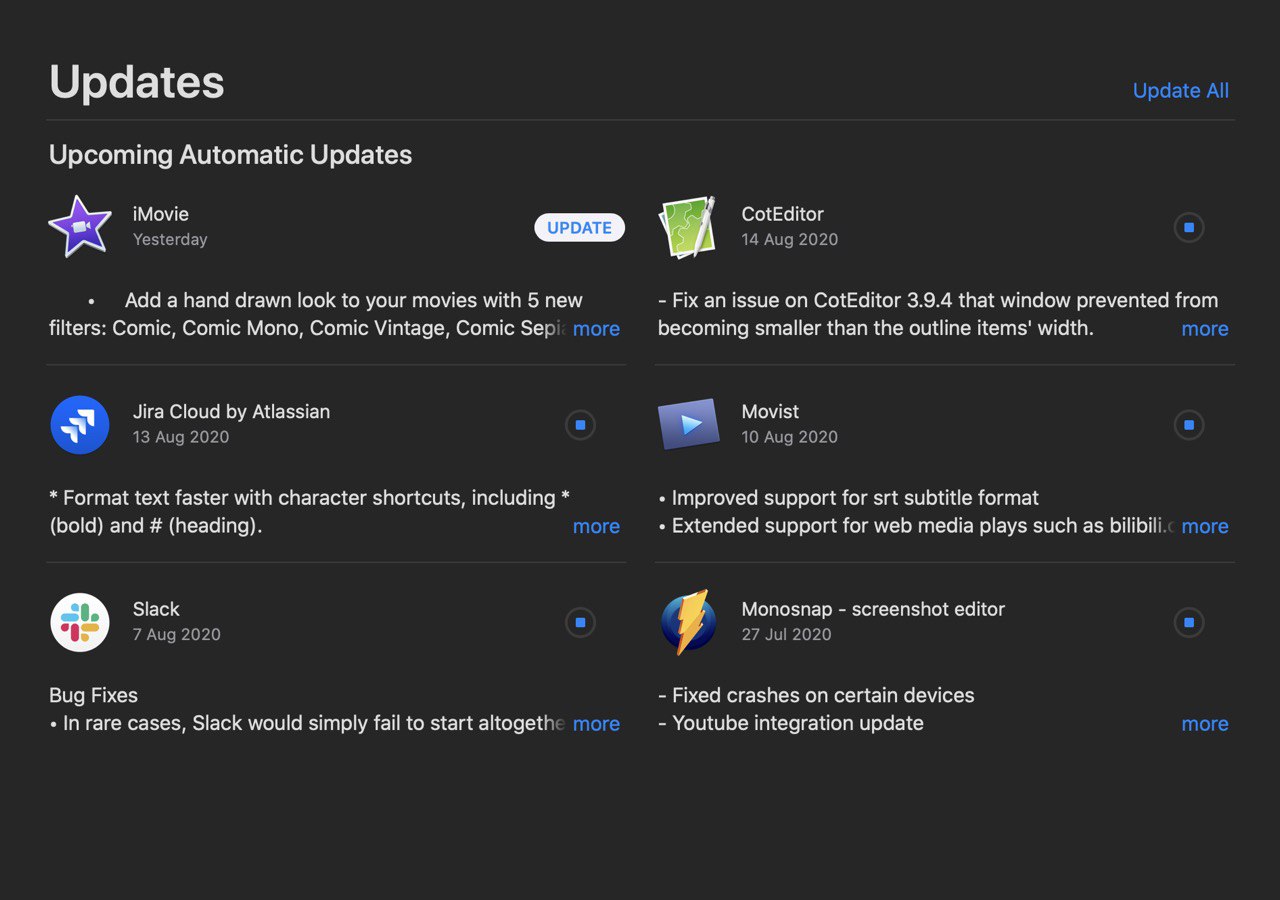Viewport: 1280px width, 900px height.
Task: Open the Monosnap lightning icon
Action: (x=688, y=622)
